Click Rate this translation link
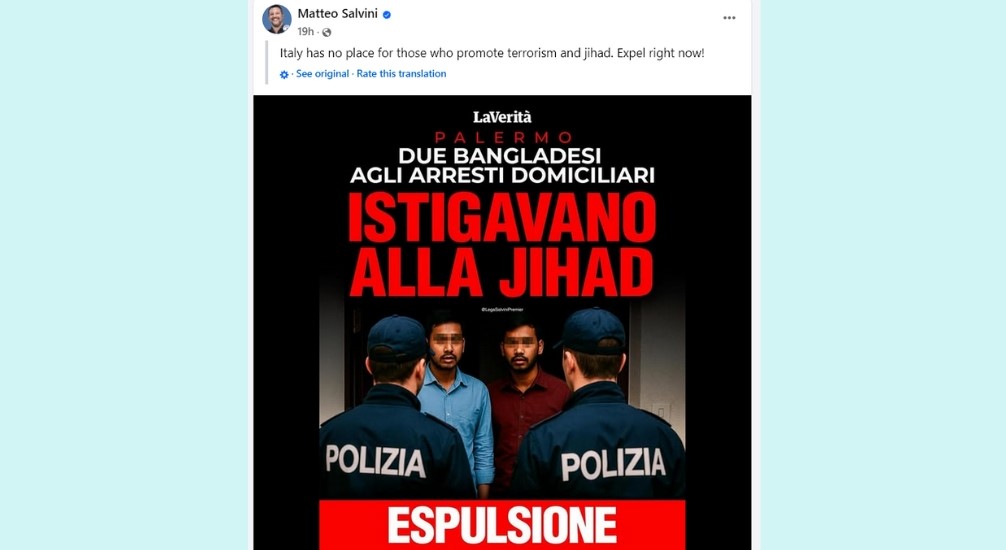 [402, 74]
